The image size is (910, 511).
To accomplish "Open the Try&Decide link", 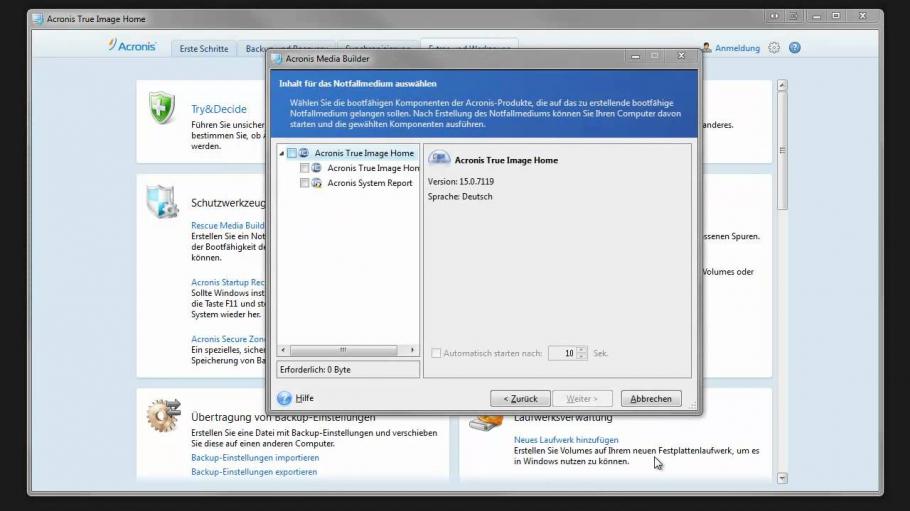I will [x=219, y=109].
